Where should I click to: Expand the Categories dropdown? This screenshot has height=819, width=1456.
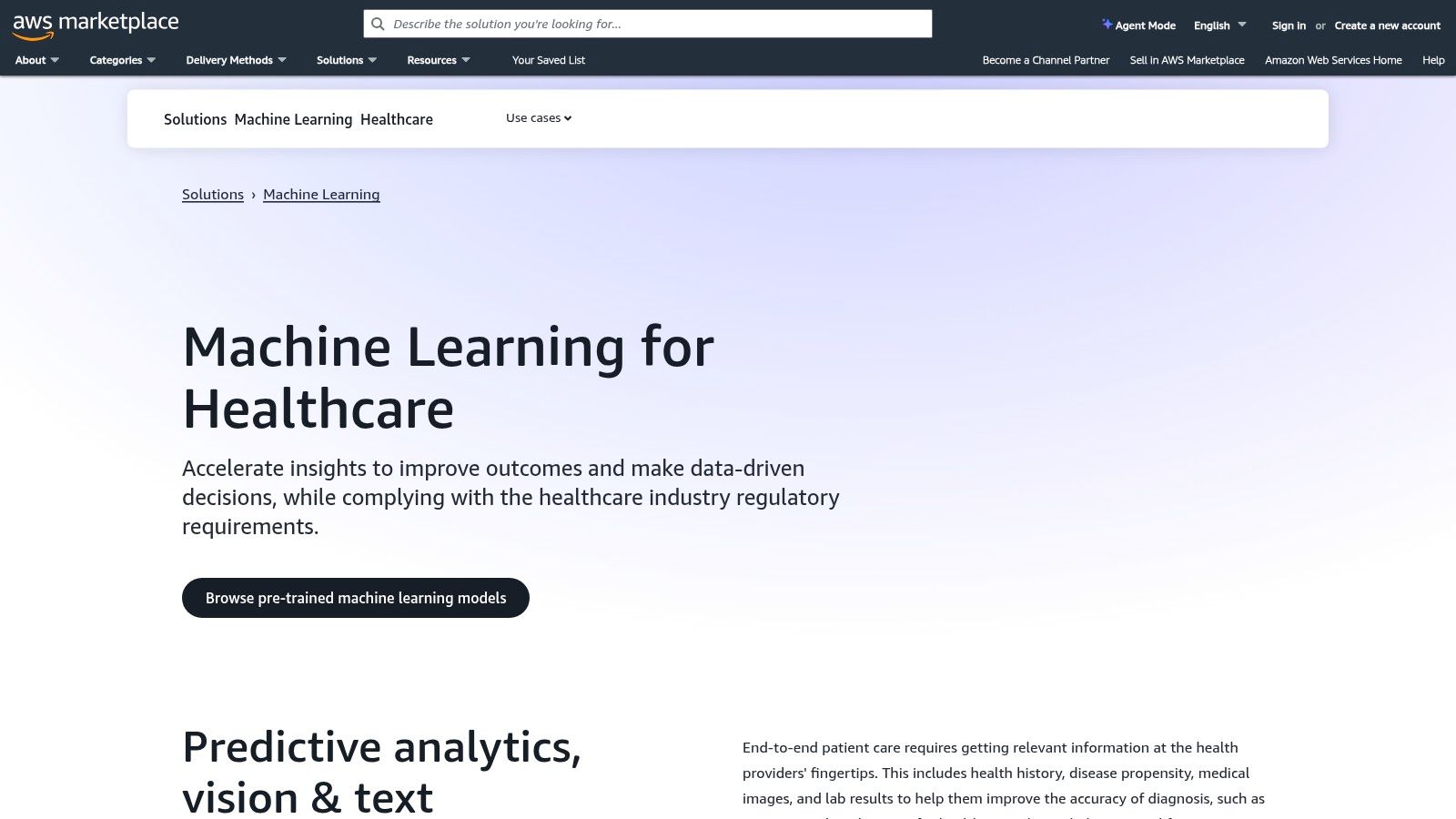(121, 60)
